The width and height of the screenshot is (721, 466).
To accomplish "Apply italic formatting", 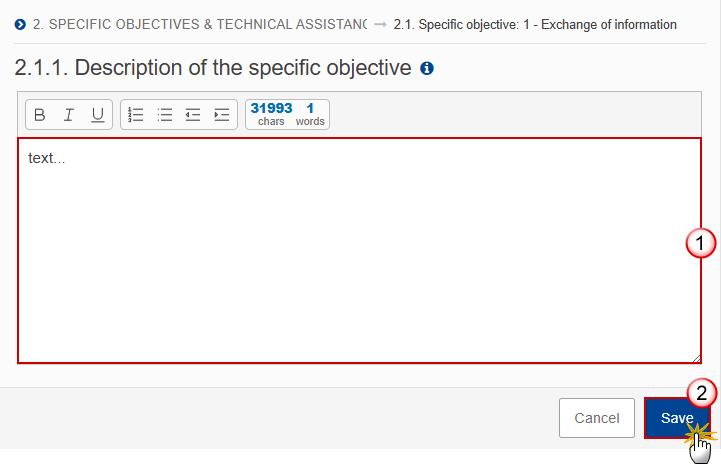I will 69,115.
